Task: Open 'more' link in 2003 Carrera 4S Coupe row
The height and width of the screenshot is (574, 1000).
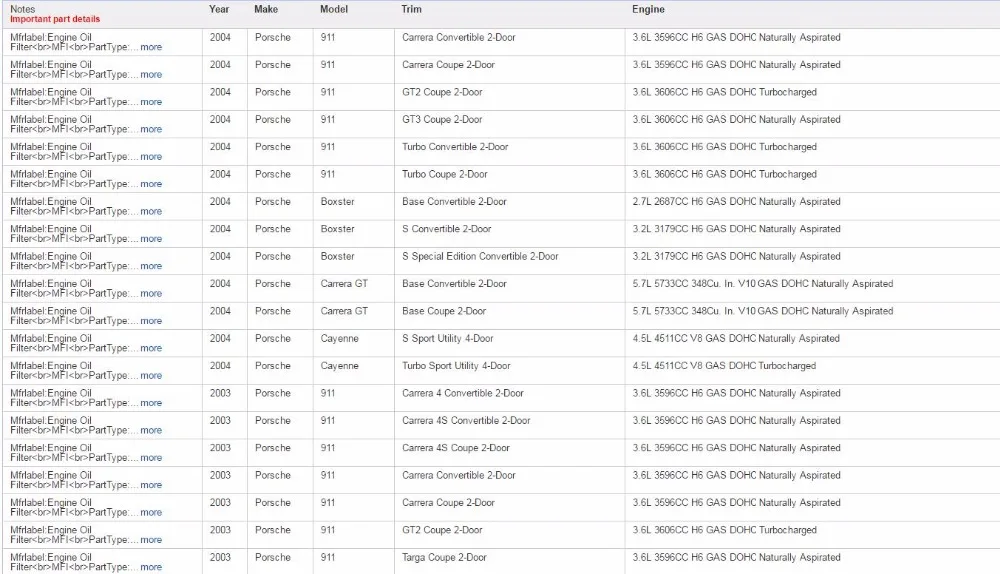Action: (151, 459)
